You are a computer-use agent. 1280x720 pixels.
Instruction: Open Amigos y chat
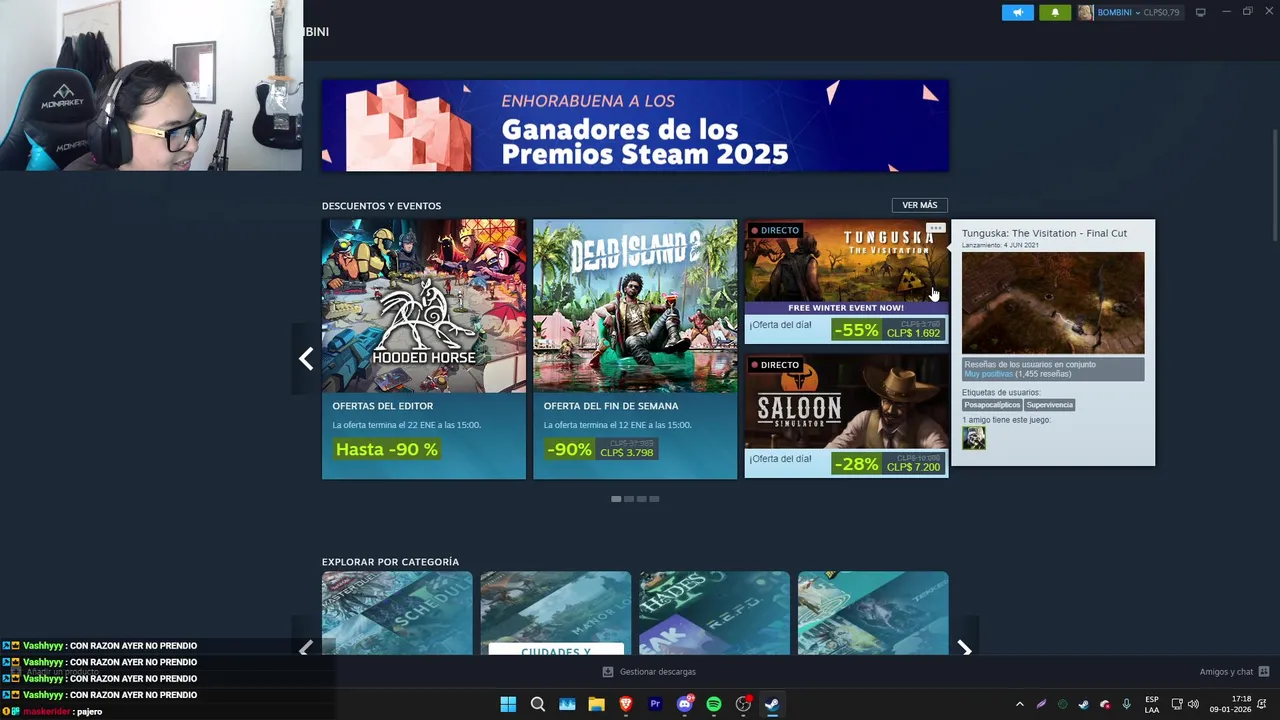[x=1226, y=672]
